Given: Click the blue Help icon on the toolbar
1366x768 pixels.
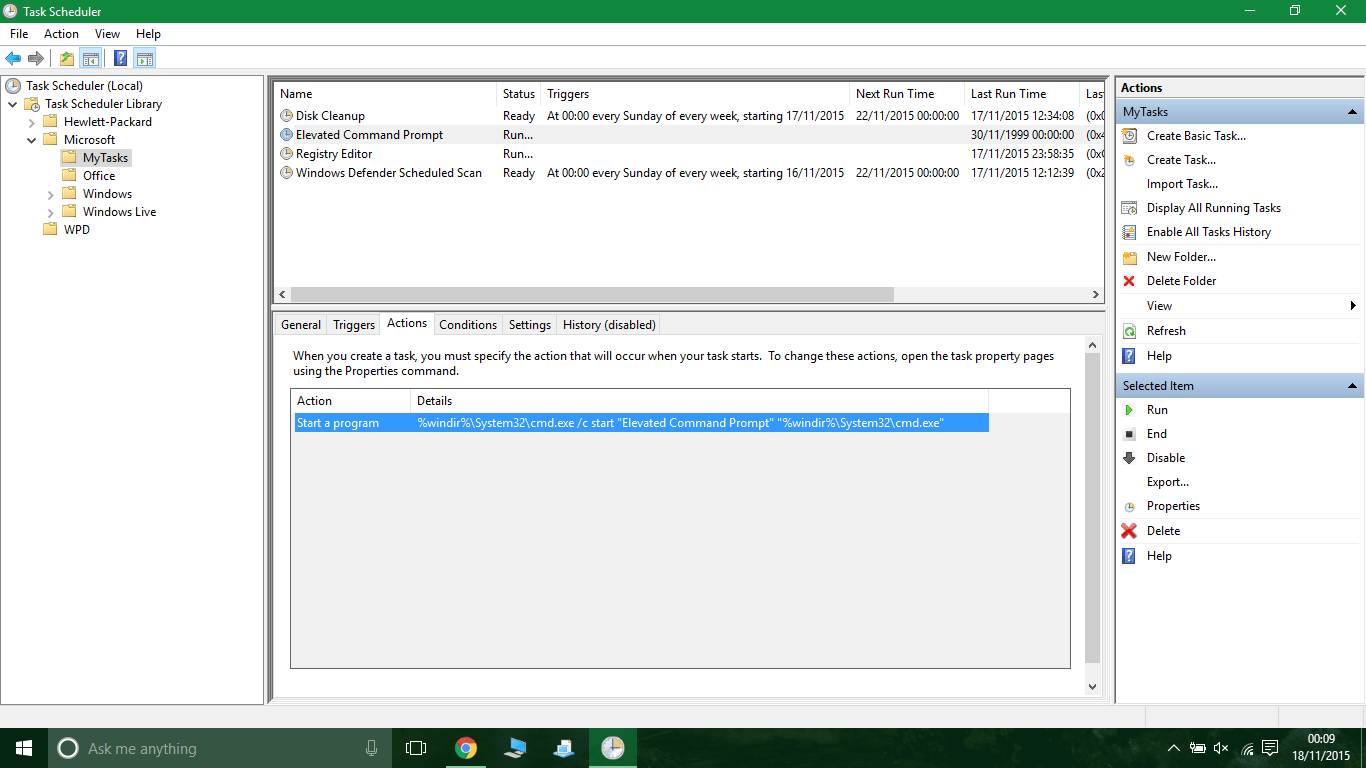Looking at the screenshot, I should point(120,57).
